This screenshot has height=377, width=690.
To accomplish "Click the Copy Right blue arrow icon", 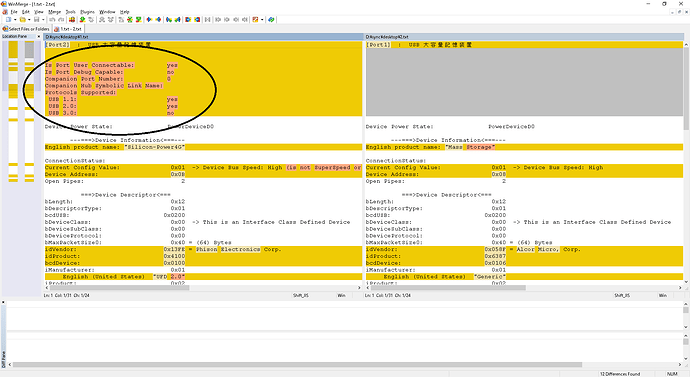I will (149, 19).
